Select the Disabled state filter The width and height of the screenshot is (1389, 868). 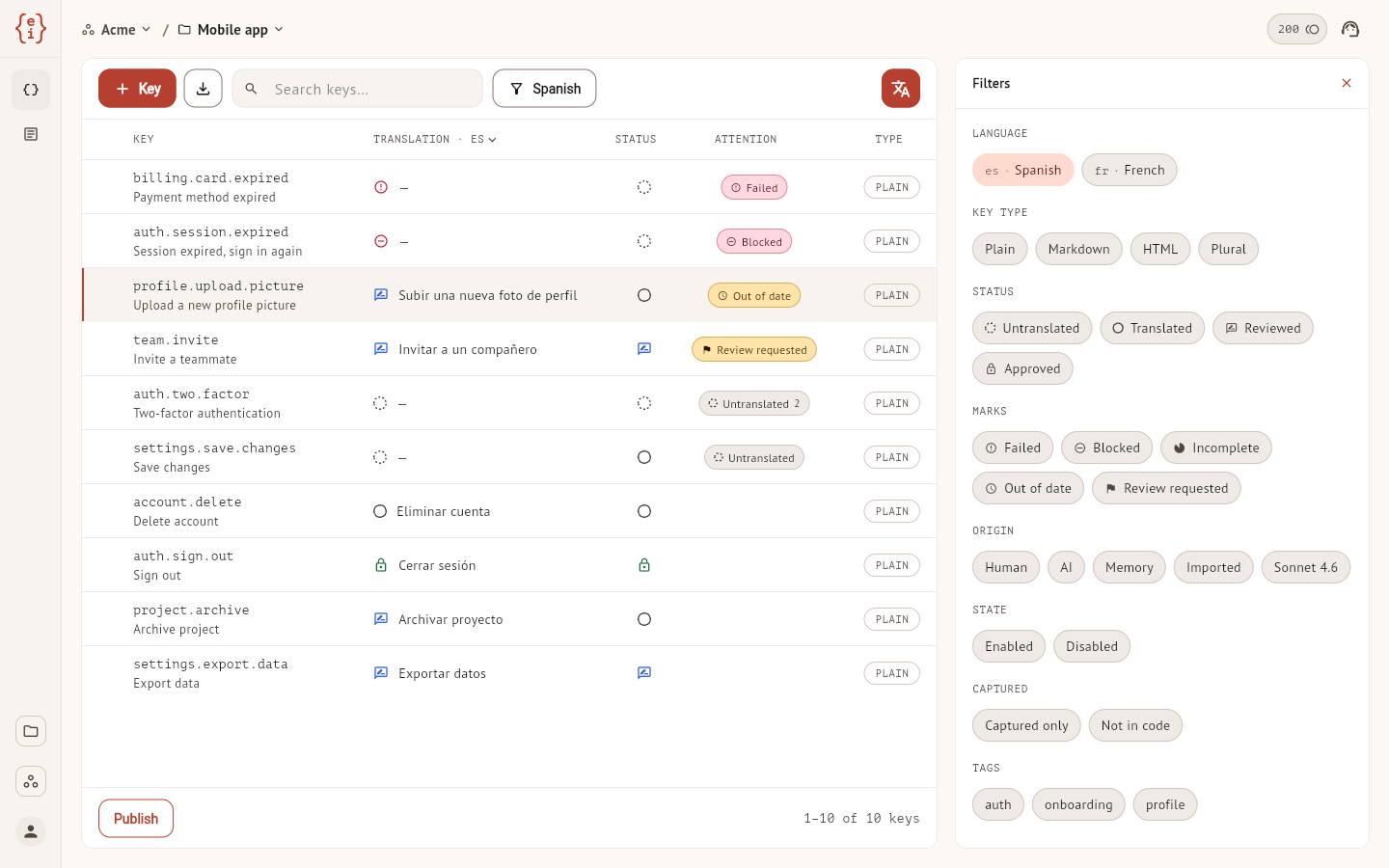click(x=1092, y=647)
